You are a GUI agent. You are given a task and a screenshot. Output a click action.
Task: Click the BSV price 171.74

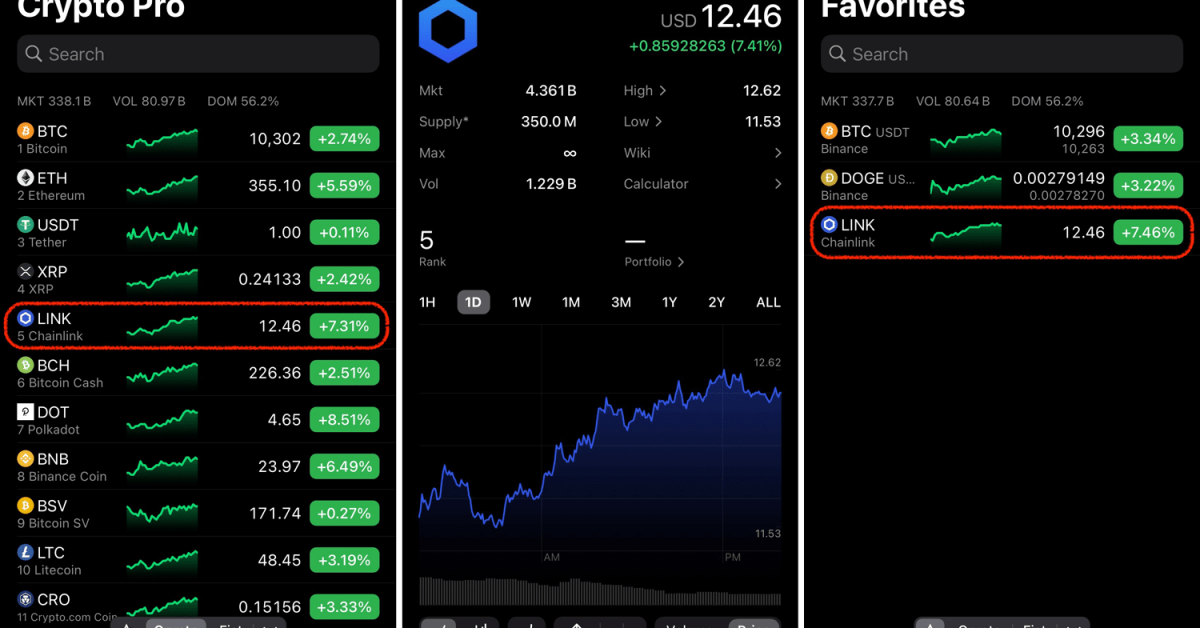click(x=275, y=513)
